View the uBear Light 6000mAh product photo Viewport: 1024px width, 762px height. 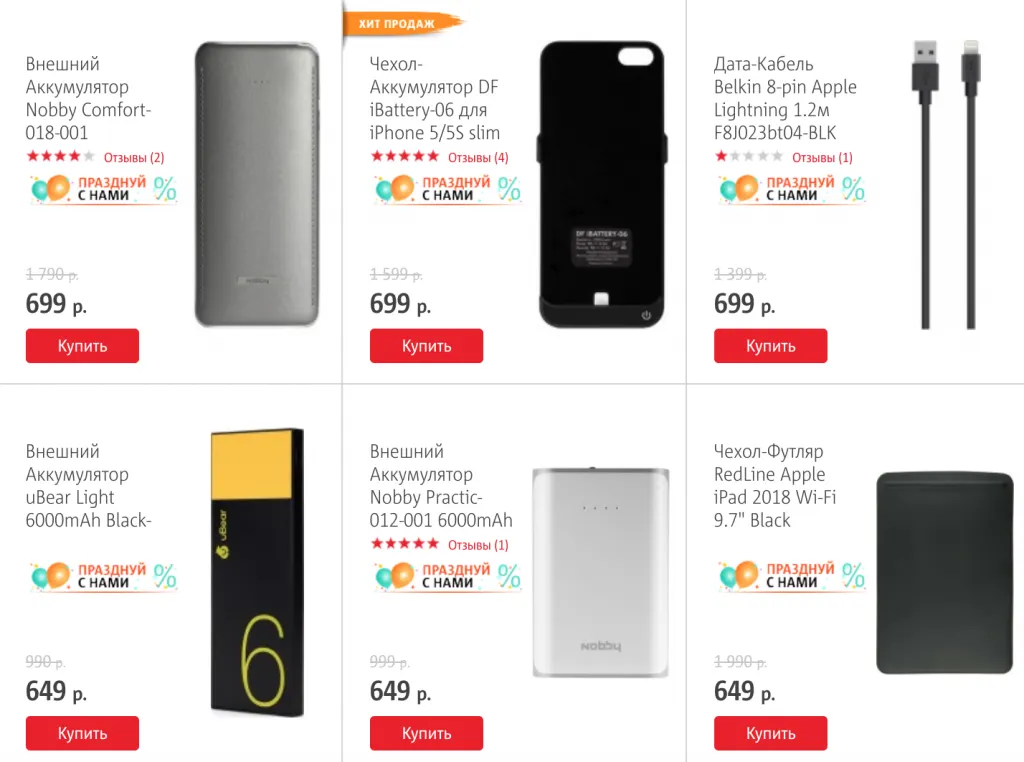257,572
